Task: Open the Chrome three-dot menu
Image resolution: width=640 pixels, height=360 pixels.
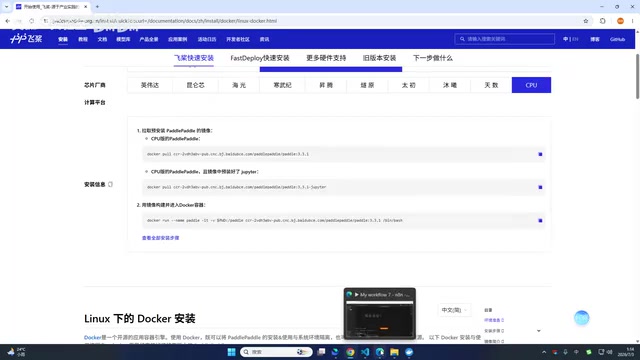Action: pos(632,21)
